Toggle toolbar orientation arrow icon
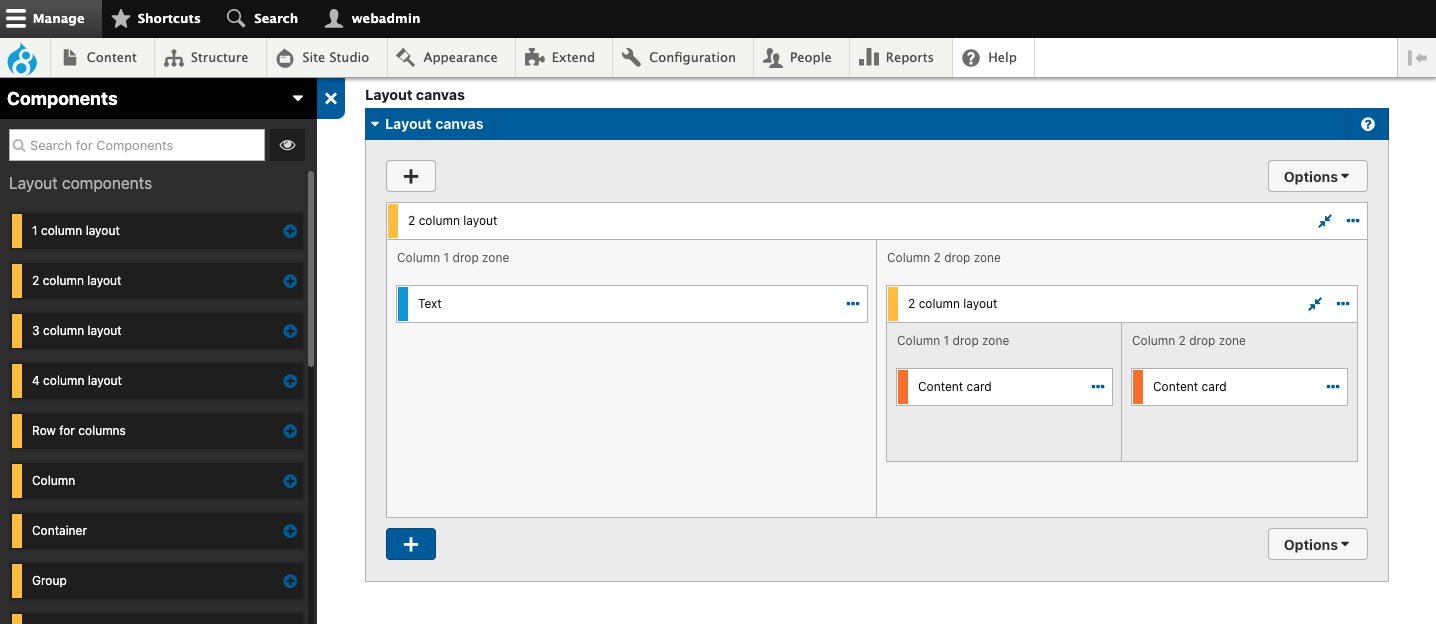1436x624 pixels. 1416,58
